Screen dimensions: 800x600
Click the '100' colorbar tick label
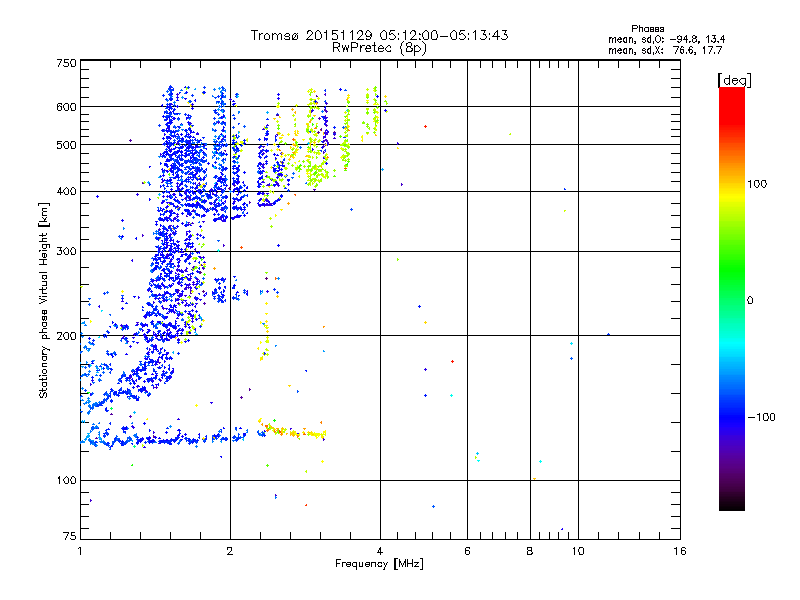tap(757, 184)
